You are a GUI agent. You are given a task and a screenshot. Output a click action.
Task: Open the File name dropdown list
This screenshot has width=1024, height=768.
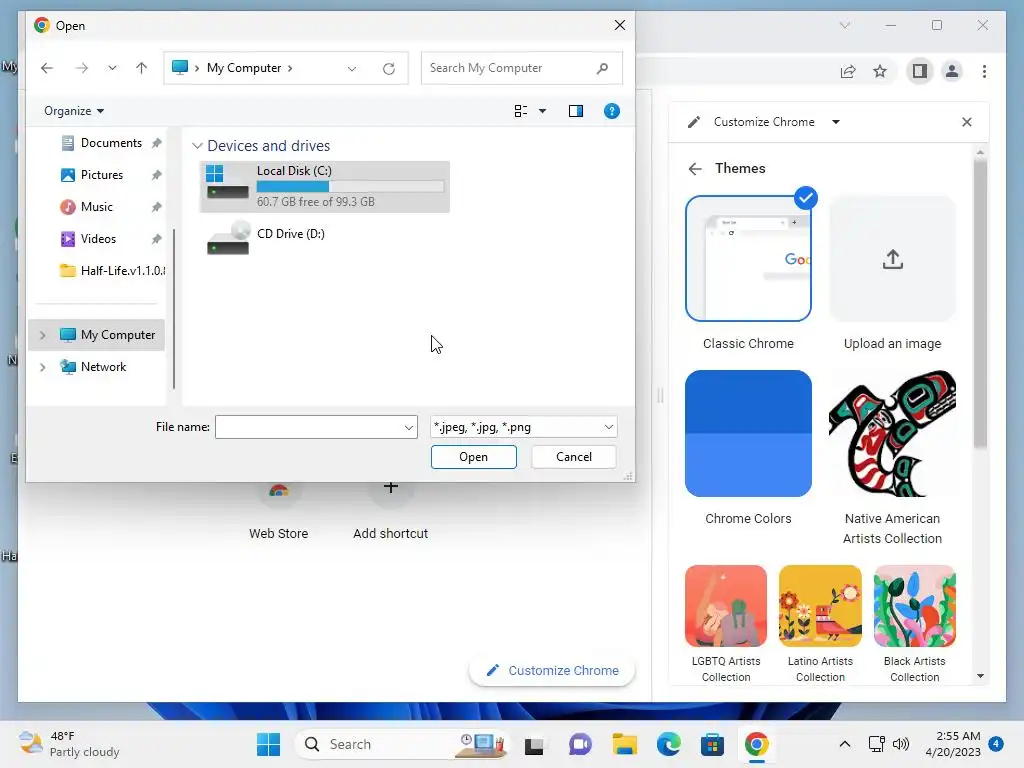tap(409, 428)
